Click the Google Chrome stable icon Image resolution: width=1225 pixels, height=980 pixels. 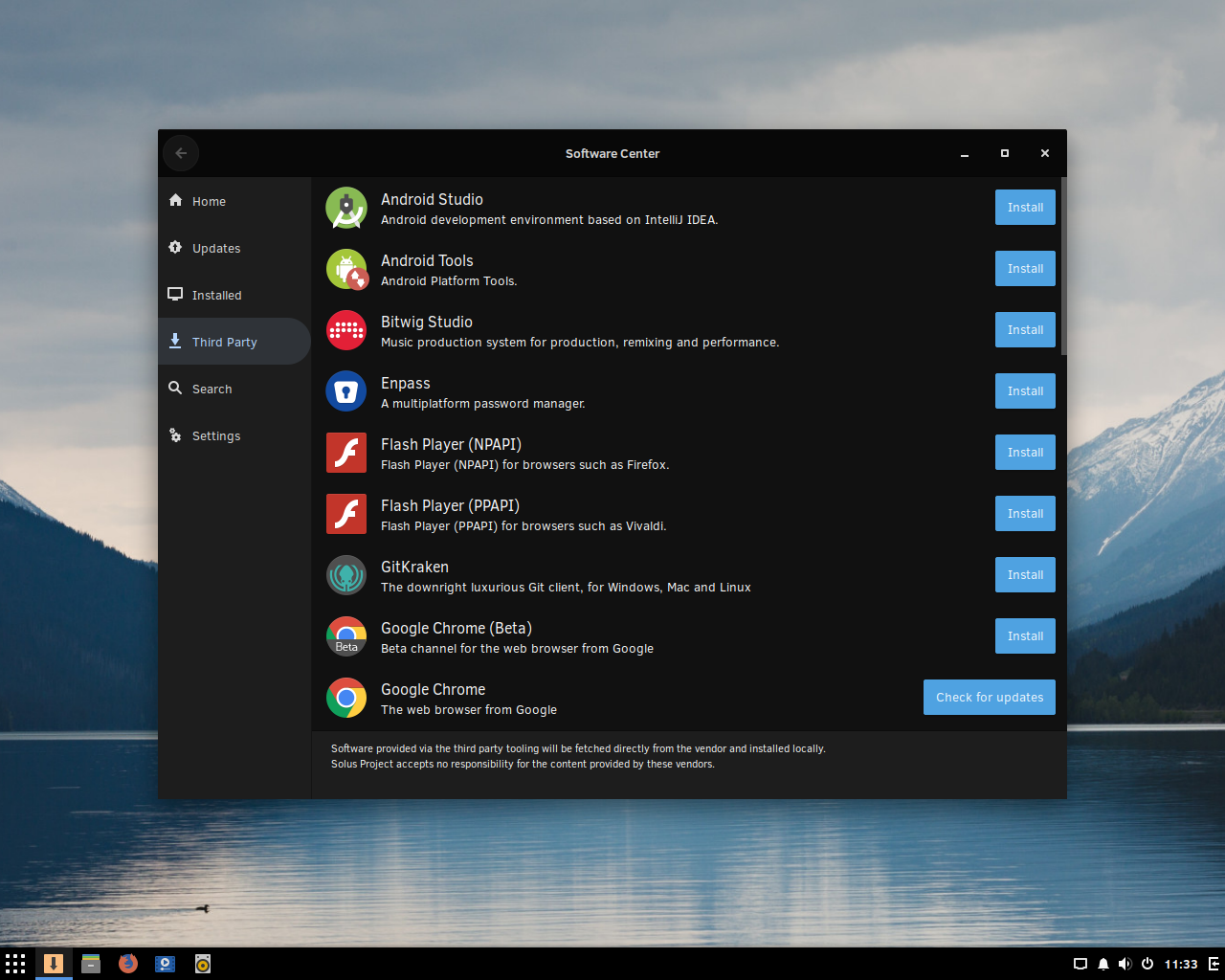pos(346,698)
